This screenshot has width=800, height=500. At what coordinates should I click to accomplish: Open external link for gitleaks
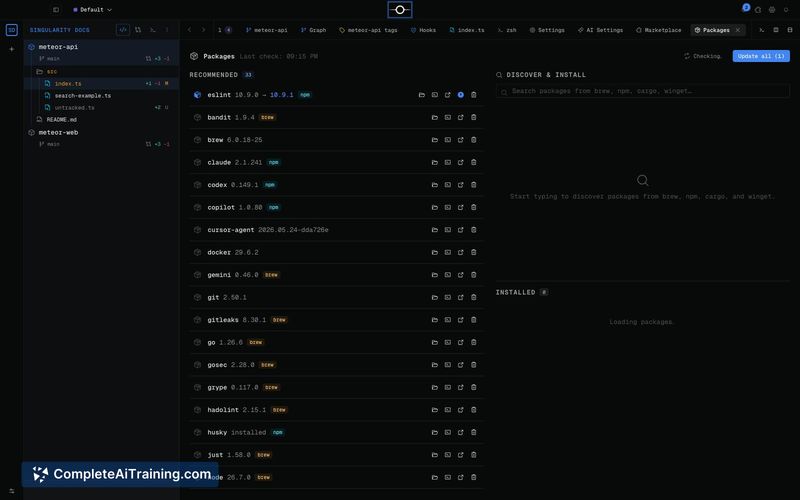pyautogui.click(x=461, y=320)
